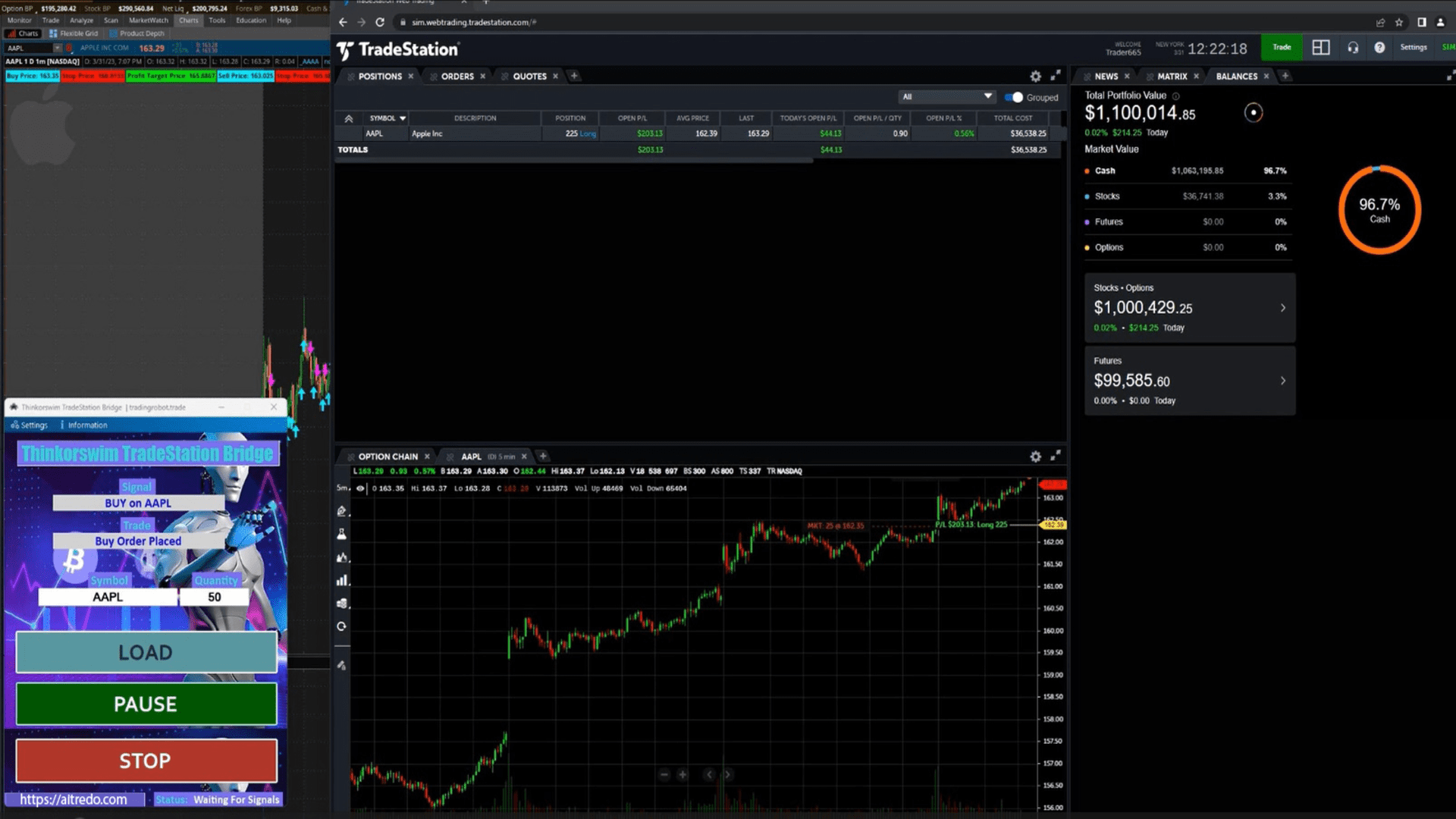Toggle the portfolio value info tooltip
This screenshot has width=1456, height=819.
1176,95
